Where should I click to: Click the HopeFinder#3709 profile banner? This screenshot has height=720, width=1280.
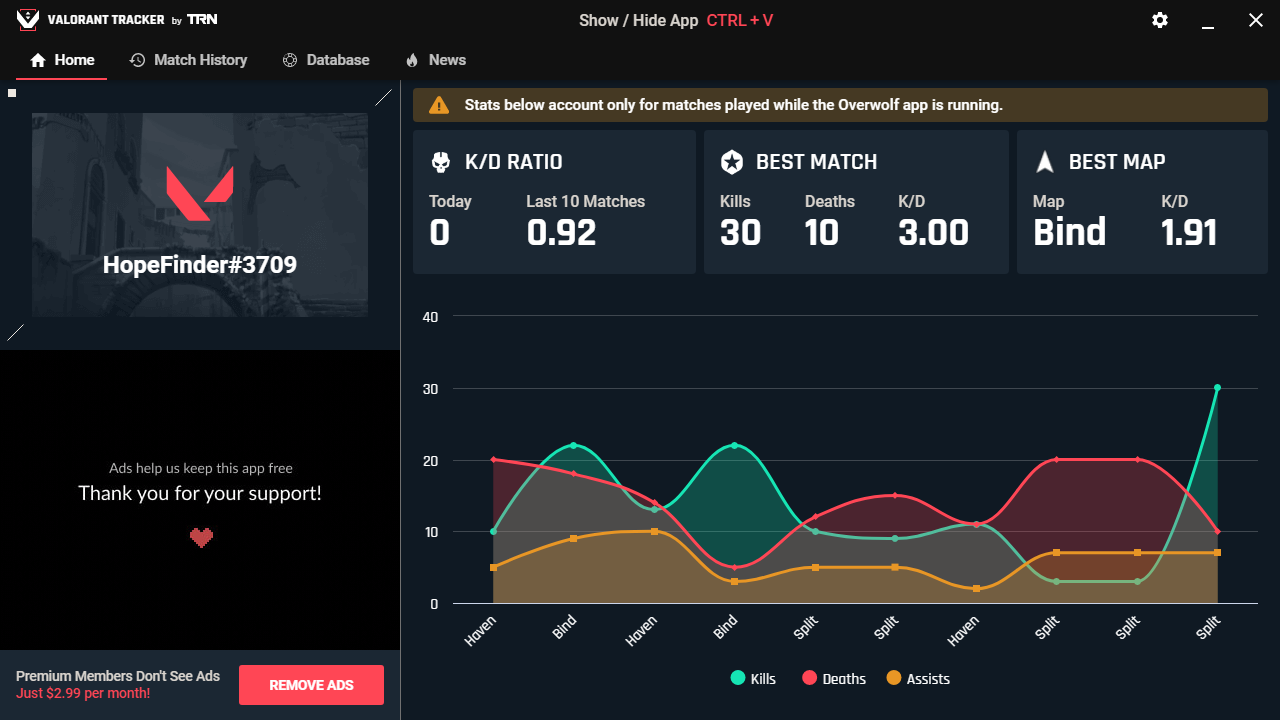(200, 215)
